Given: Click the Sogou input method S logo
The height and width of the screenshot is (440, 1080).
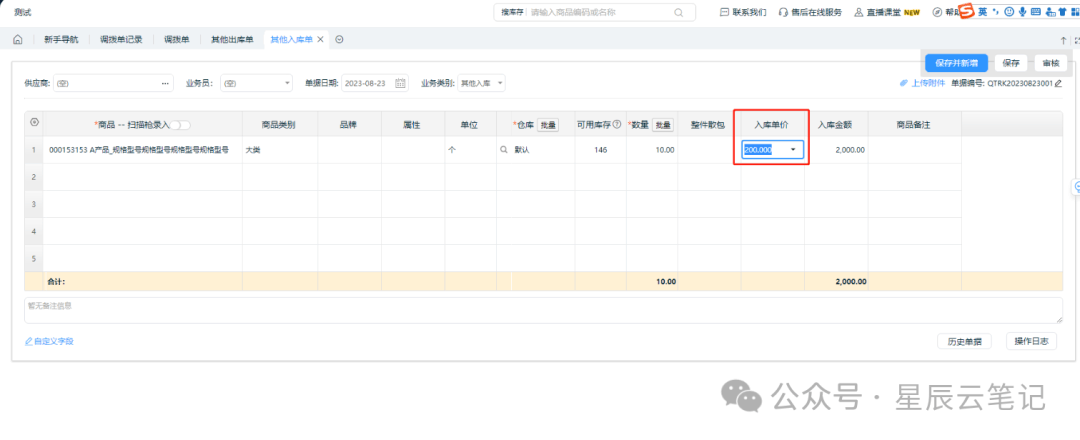Looking at the screenshot, I should pyautogui.click(x=966, y=11).
